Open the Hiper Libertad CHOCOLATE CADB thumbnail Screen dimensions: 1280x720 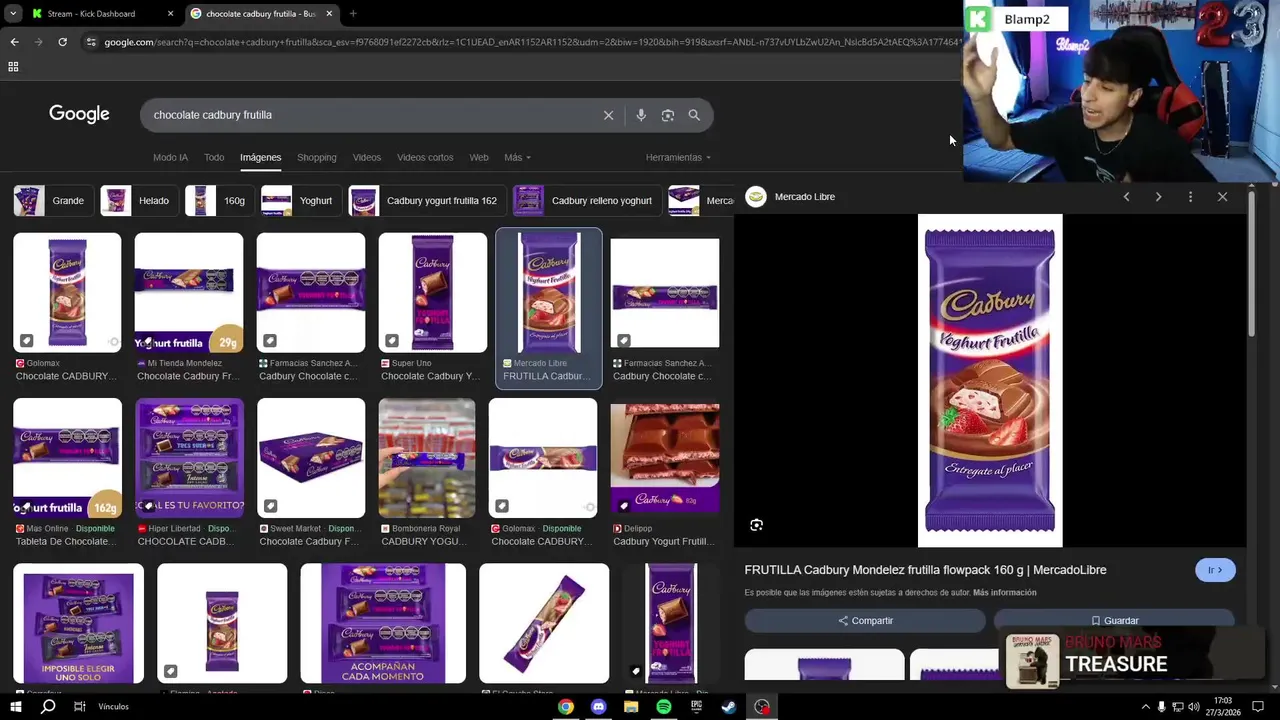point(190,458)
